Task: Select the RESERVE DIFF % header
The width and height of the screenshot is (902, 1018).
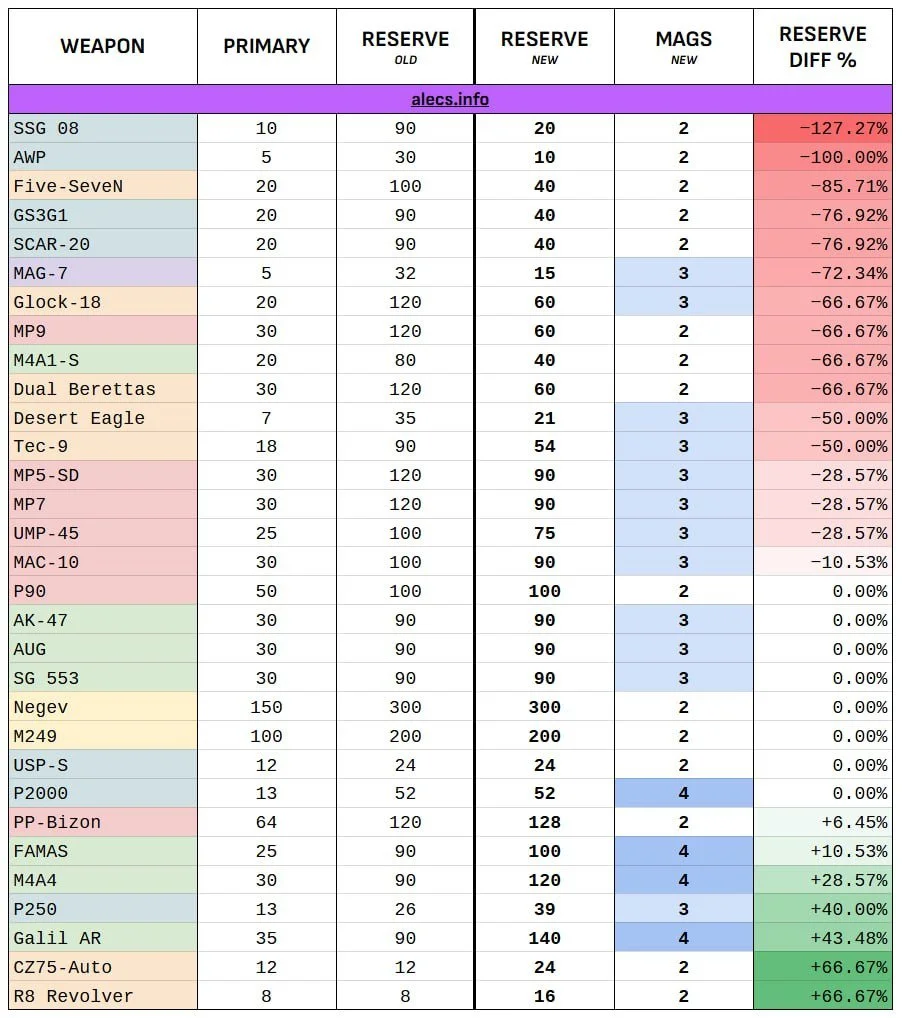Action: [x=823, y=46]
